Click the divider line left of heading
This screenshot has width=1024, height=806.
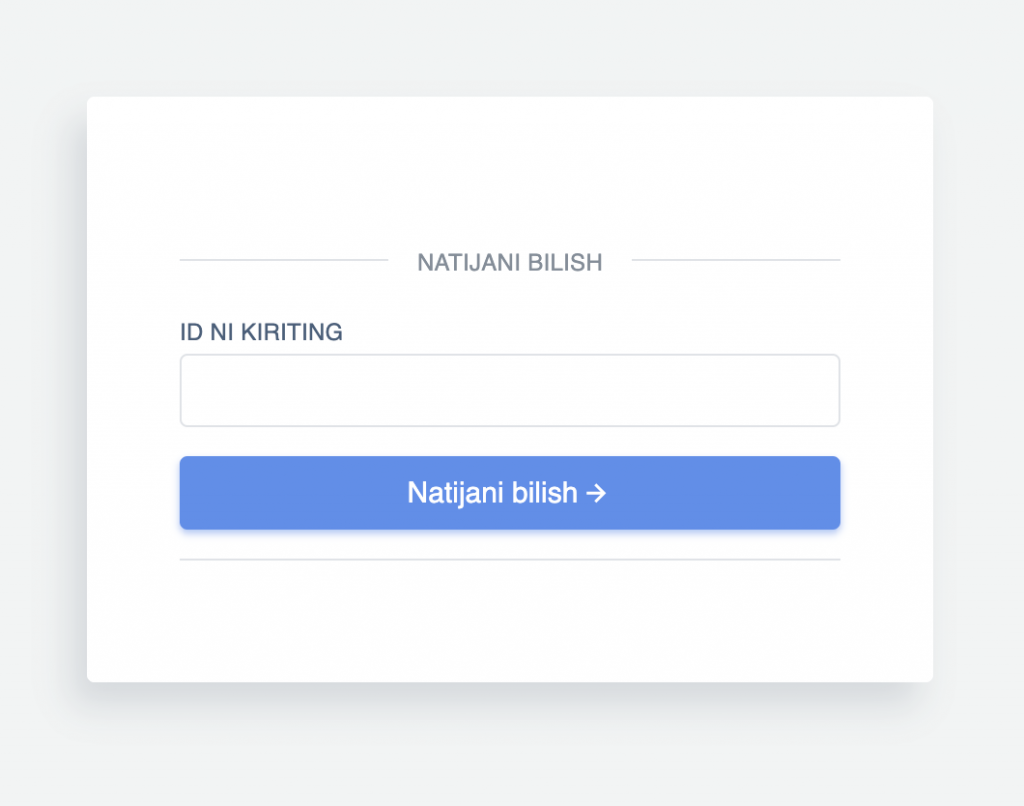click(x=284, y=260)
